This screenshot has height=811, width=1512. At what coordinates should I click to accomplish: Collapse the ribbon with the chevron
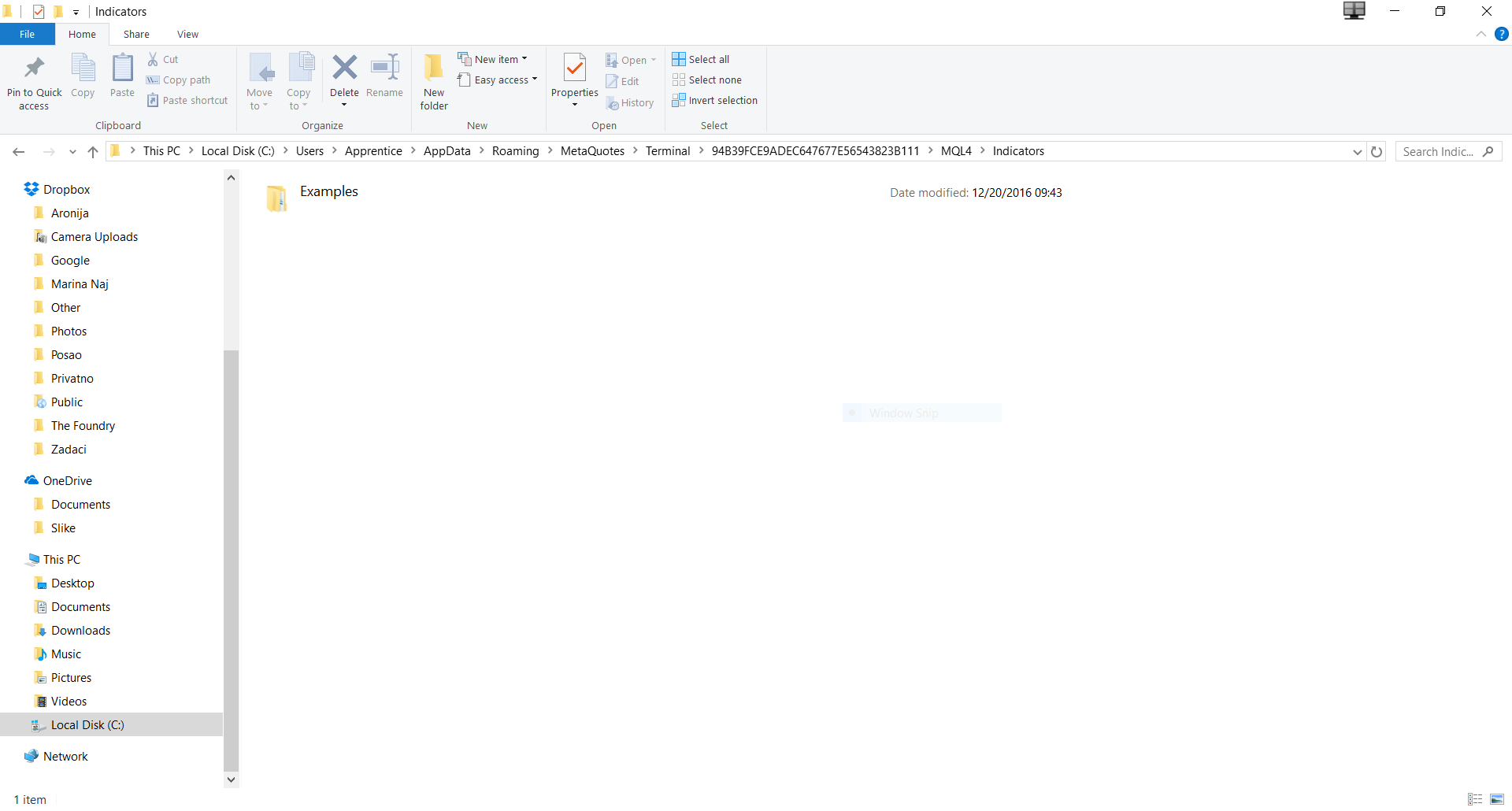[x=1481, y=34]
